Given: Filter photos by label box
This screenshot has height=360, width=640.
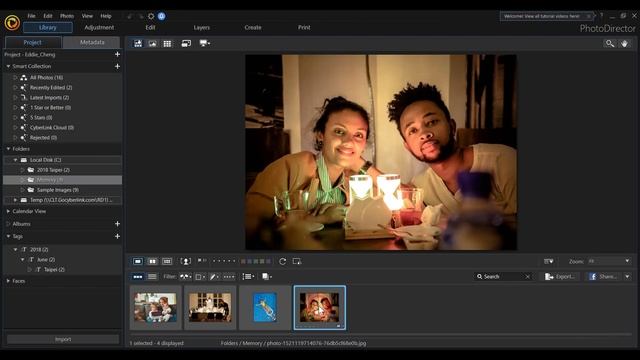Looking at the screenshot, I should [x=200, y=277].
